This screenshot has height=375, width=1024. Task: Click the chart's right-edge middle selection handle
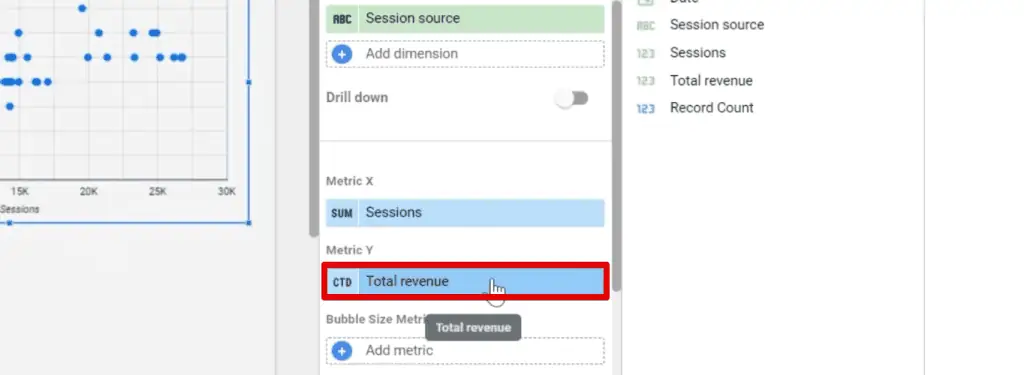point(248,82)
